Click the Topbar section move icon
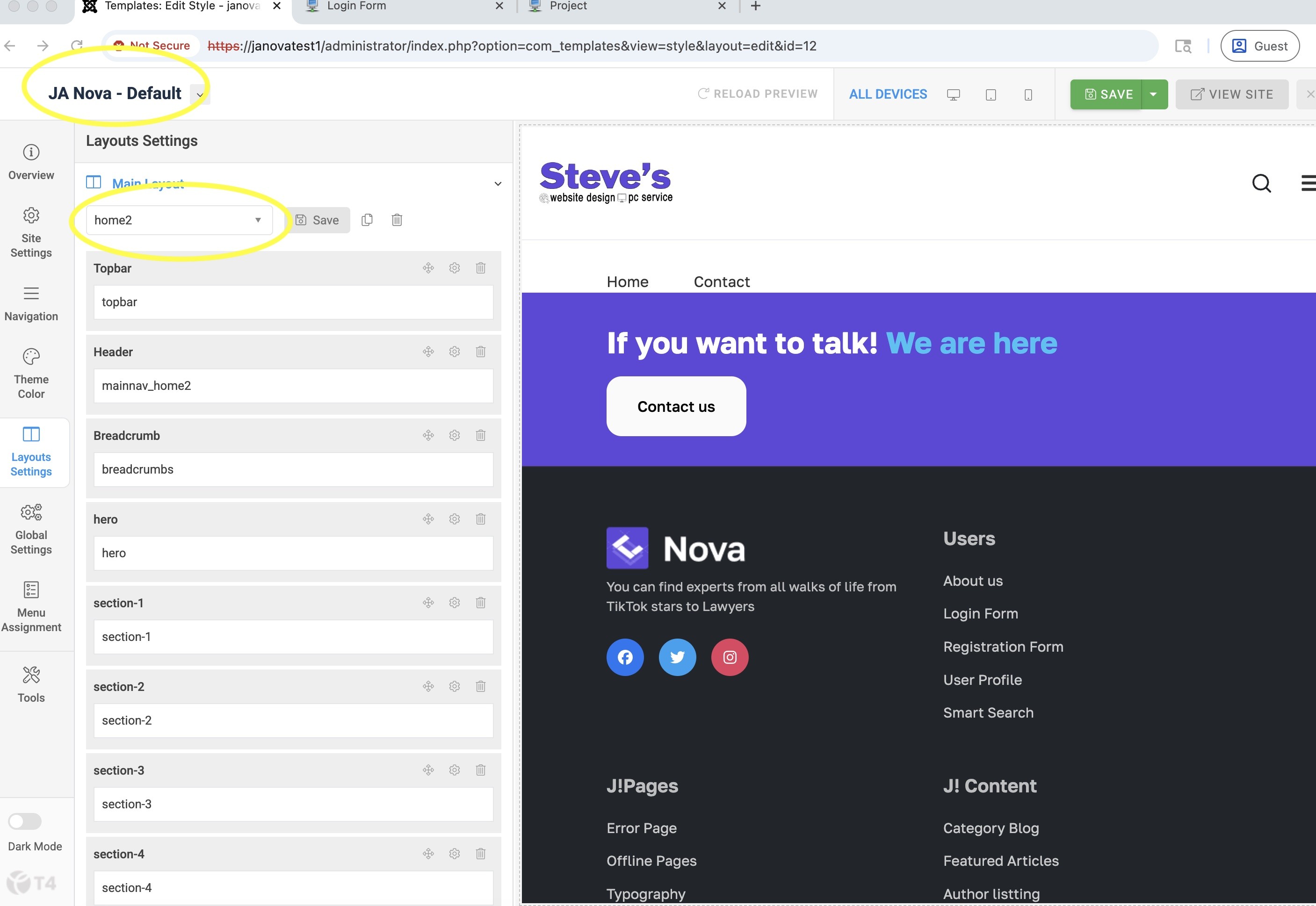 428,268
